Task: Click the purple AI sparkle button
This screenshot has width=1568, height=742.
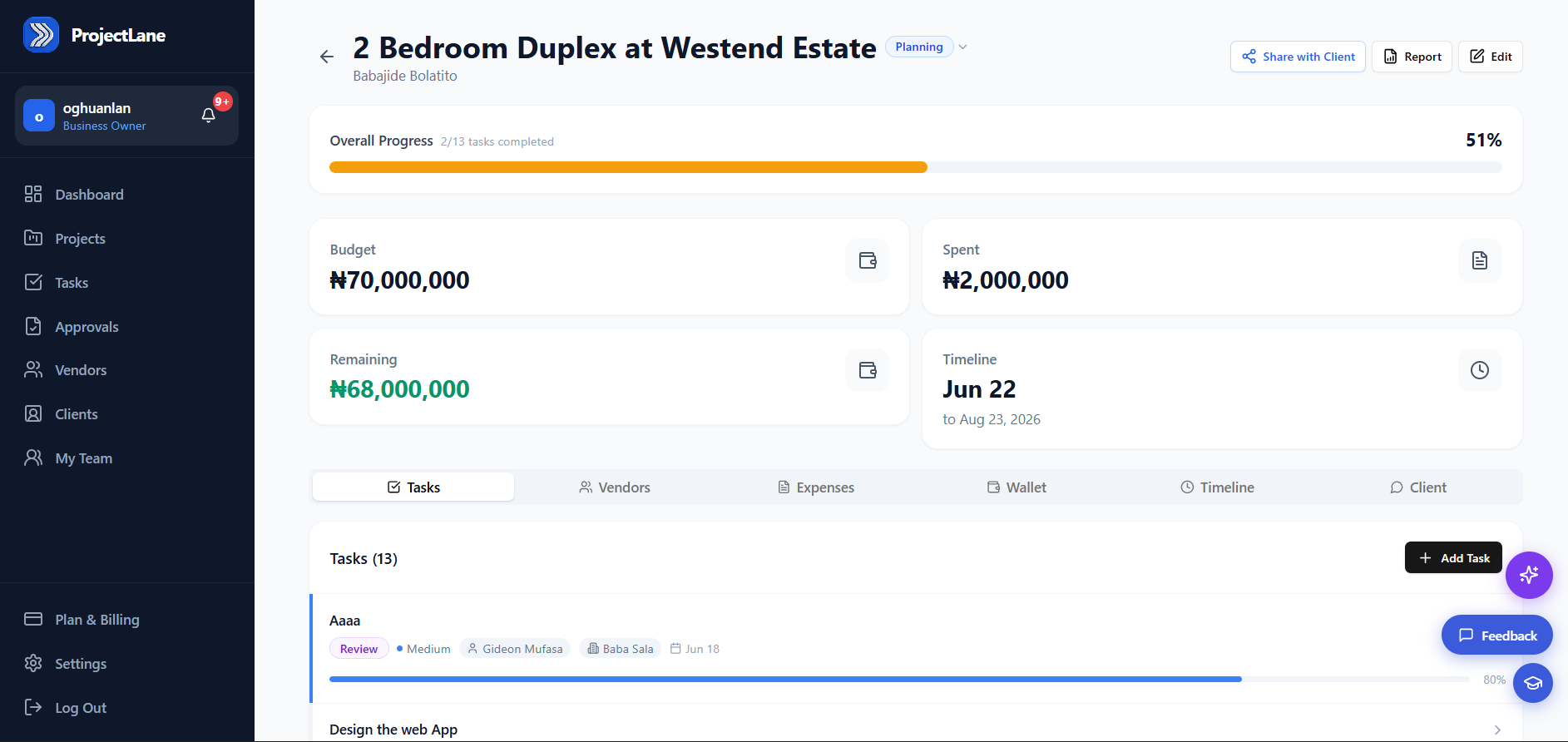Action: point(1529,575)
